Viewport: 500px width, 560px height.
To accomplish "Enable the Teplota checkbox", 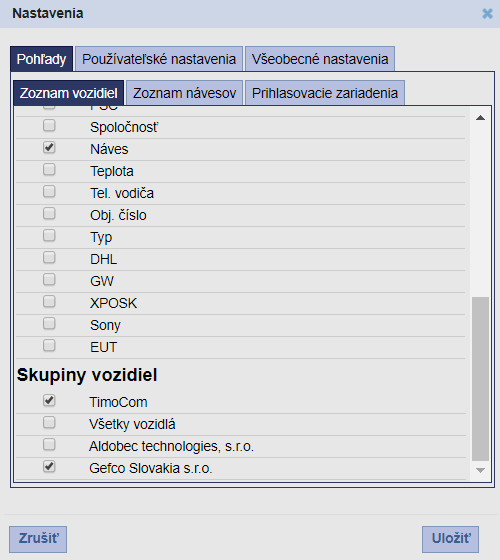I will tap(49, 169).
